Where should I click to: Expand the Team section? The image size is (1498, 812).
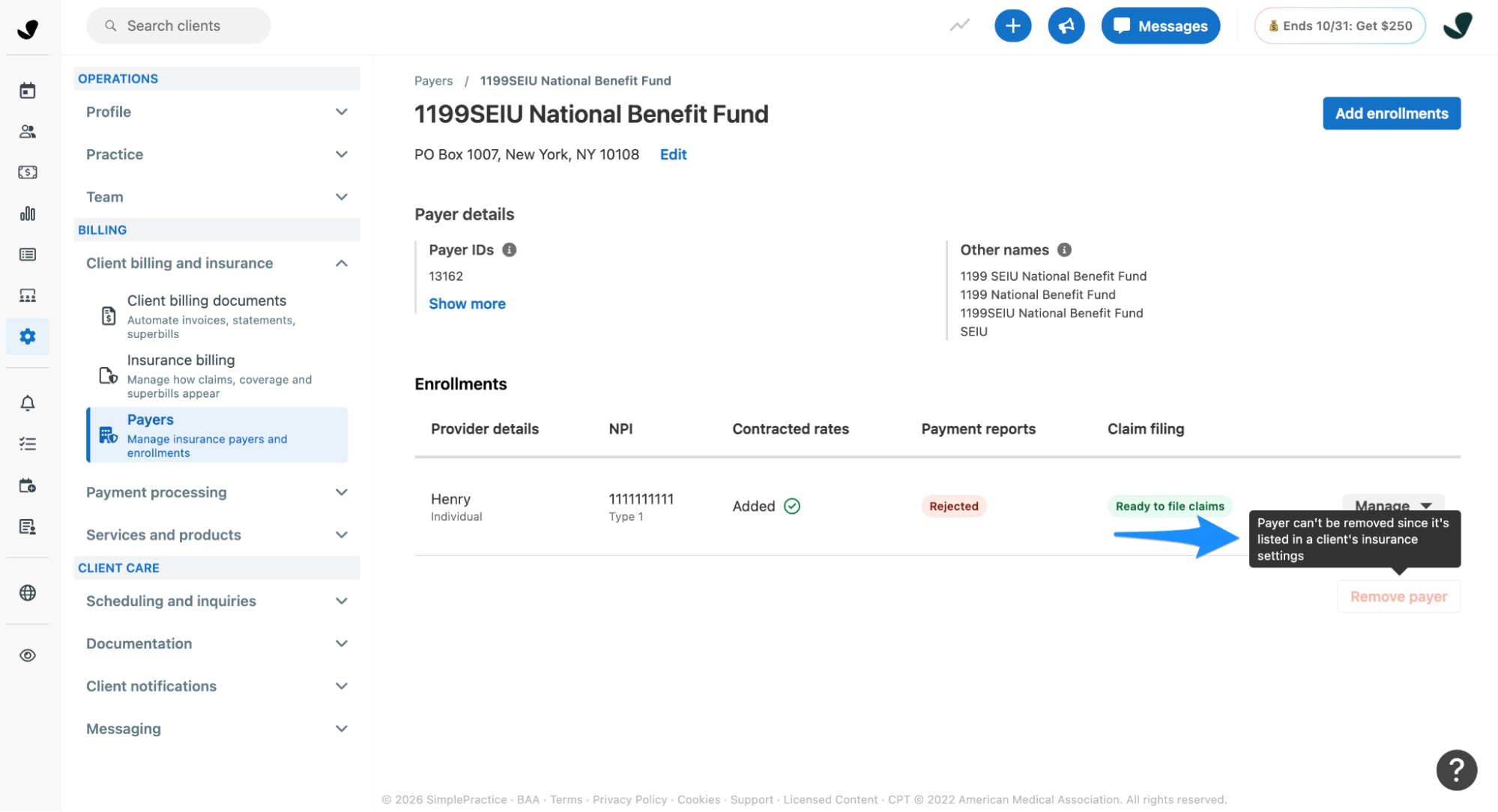click(217, 197)
